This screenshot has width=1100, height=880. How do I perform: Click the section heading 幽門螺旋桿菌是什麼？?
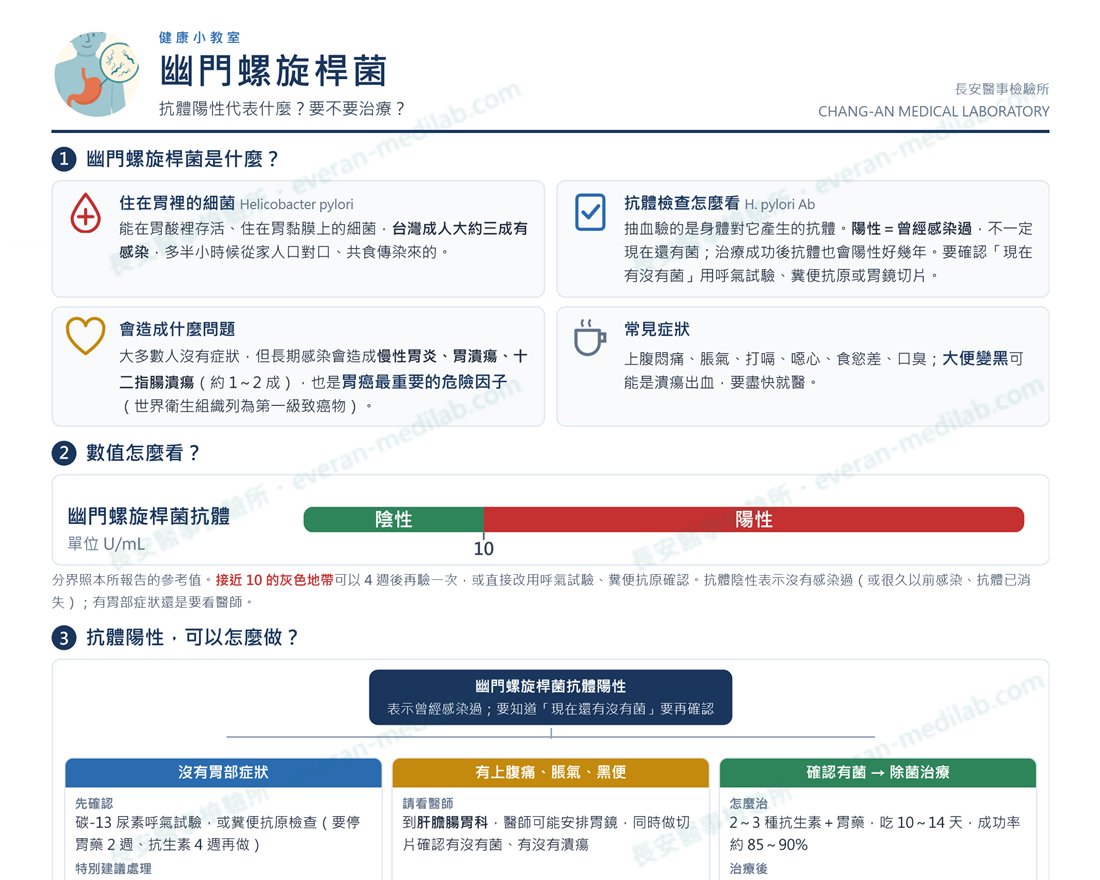(182, 159)
